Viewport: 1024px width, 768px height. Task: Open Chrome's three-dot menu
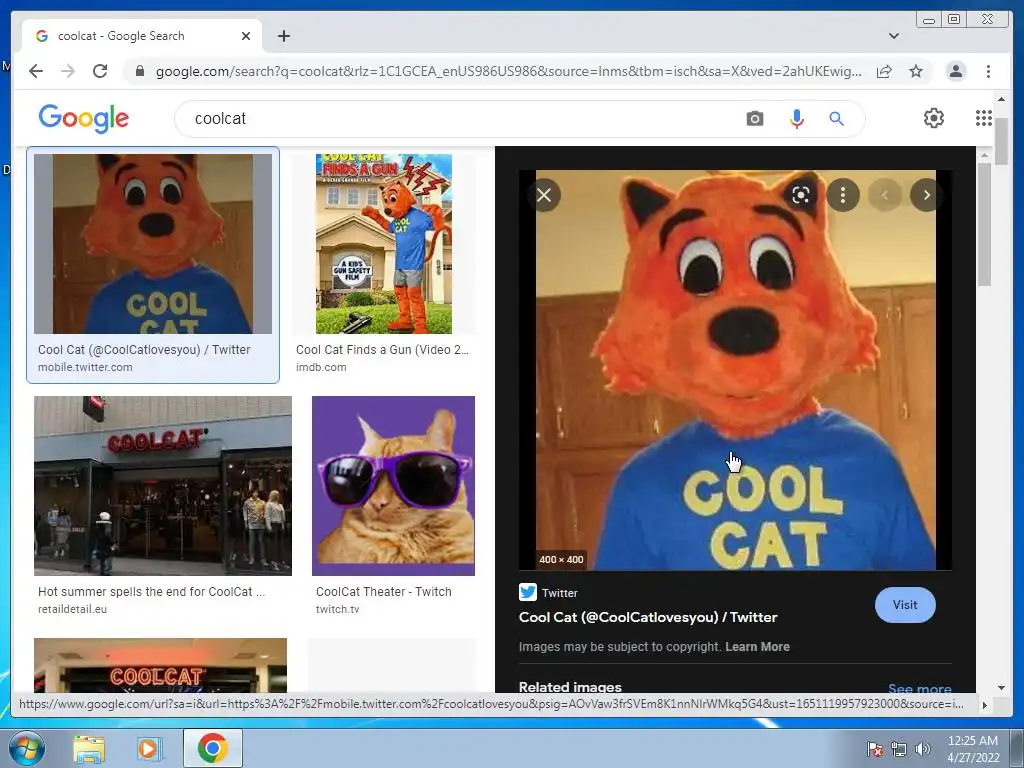click(x=988, y=71)
